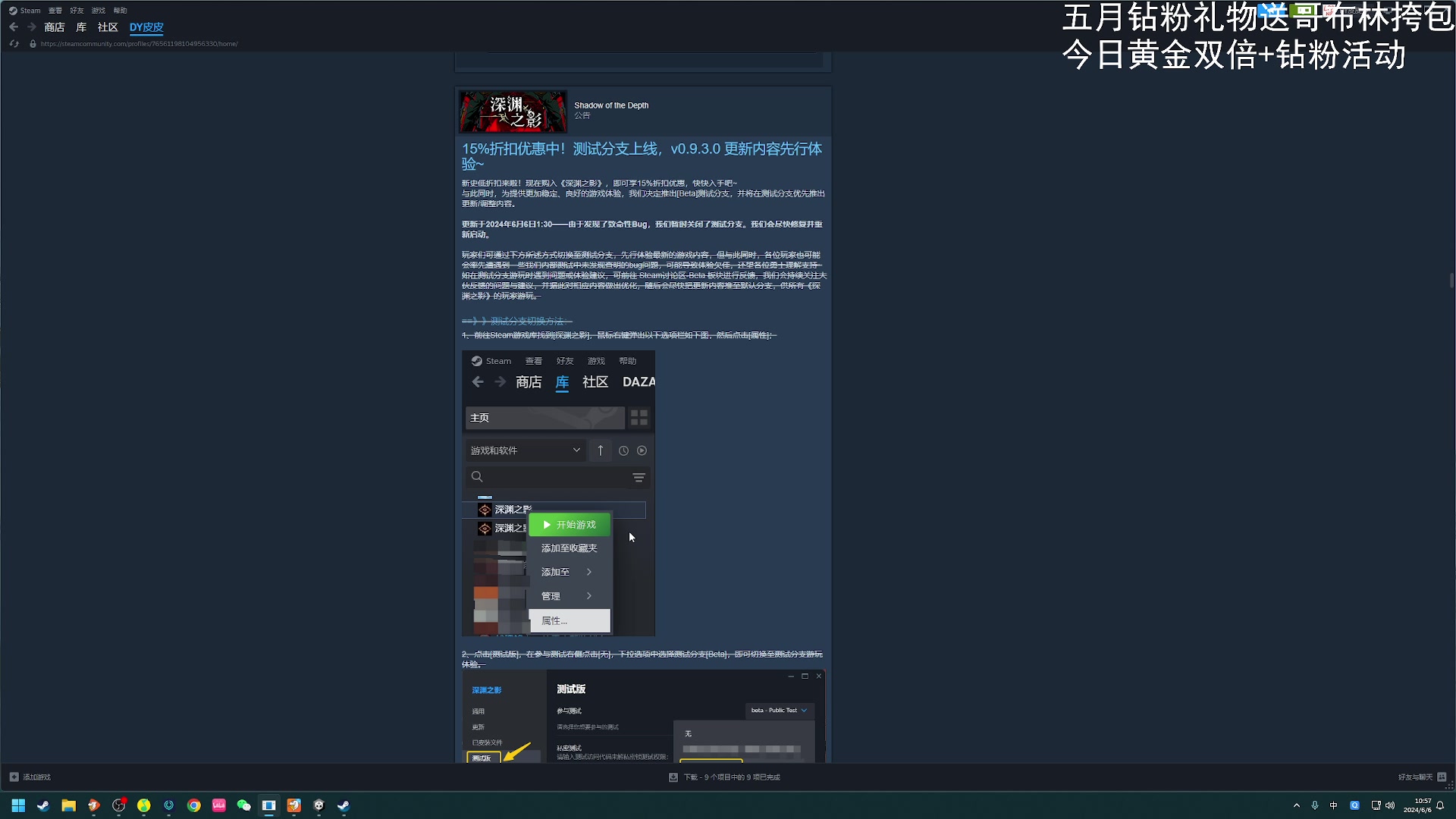Open the teal circular app in the taskbar
Screen dimensions: 1456x819
[168, 805]
